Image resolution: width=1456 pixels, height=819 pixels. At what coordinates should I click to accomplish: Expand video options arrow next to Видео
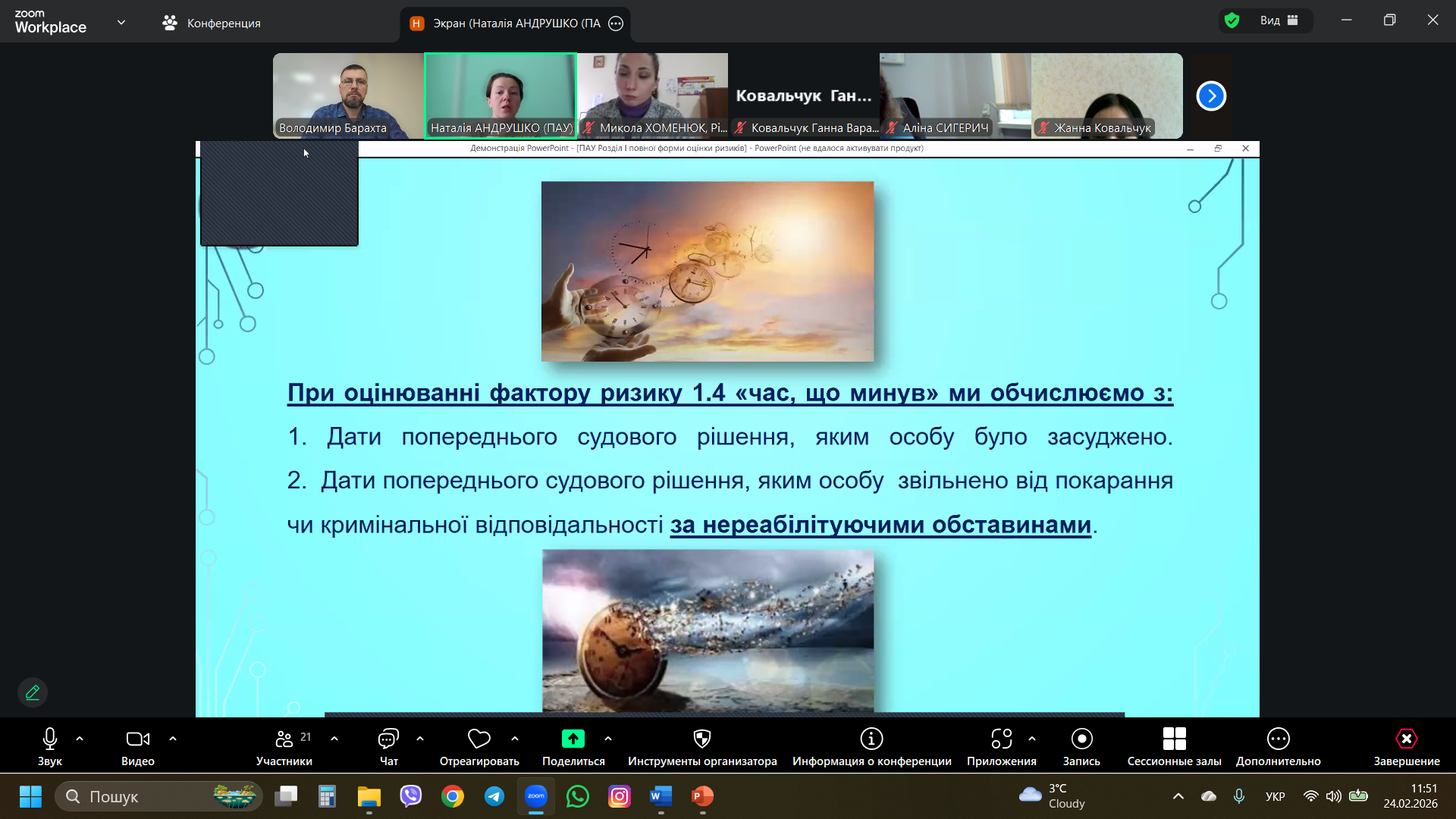173,738
